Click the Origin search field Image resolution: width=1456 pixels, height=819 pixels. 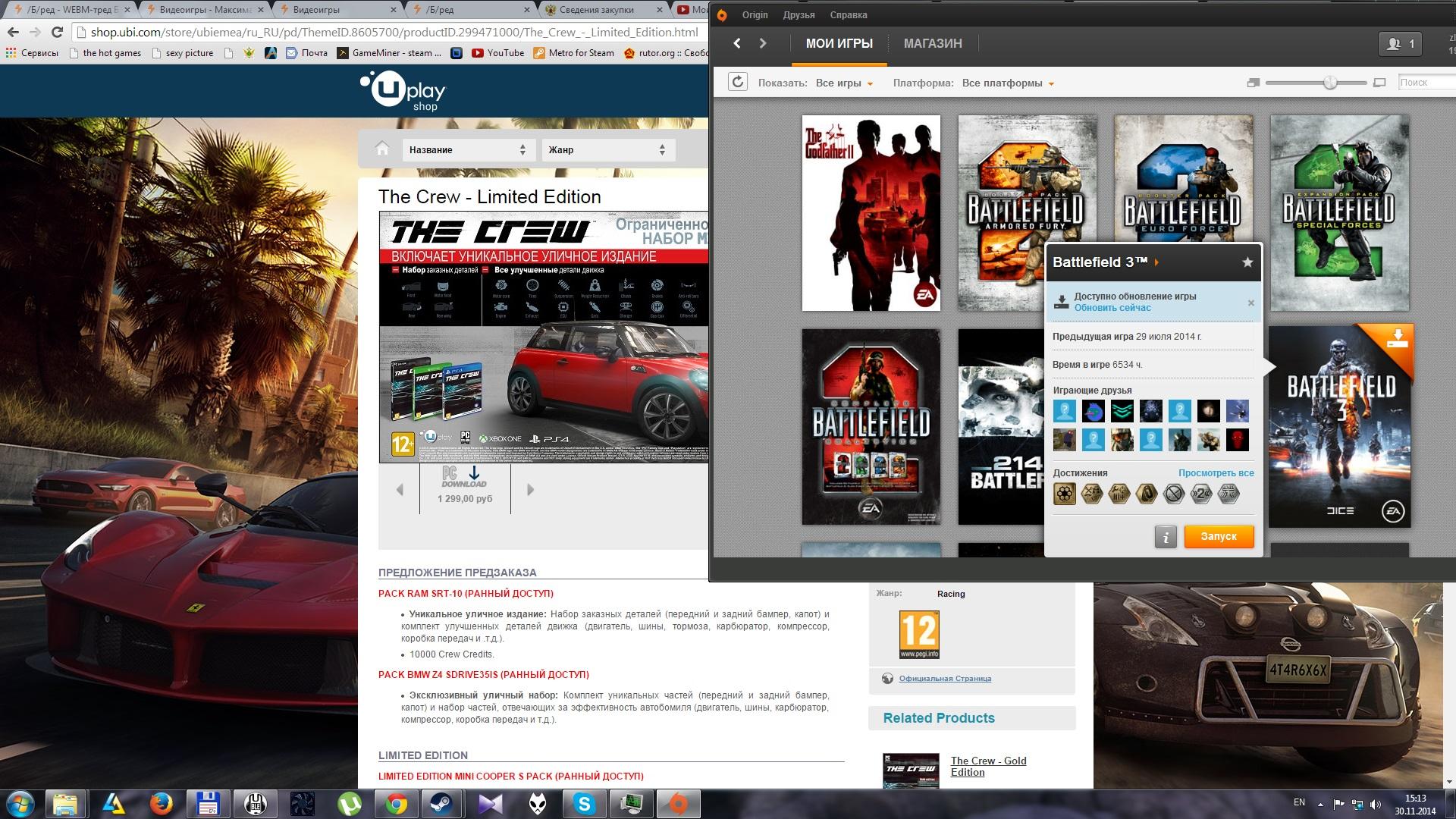(x=1426, y=83)
